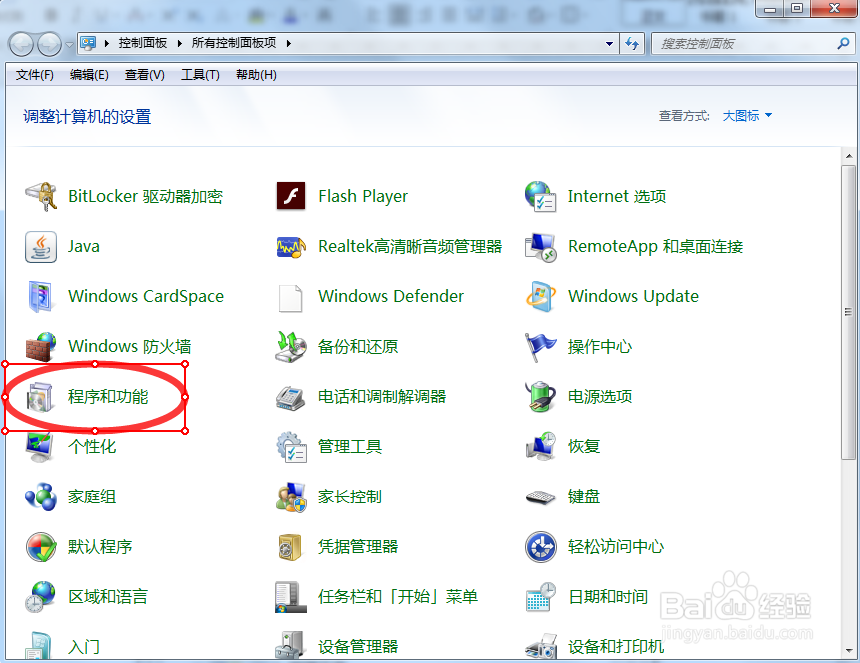Go forward with the Forward arrow button

(x=49, y=44)
